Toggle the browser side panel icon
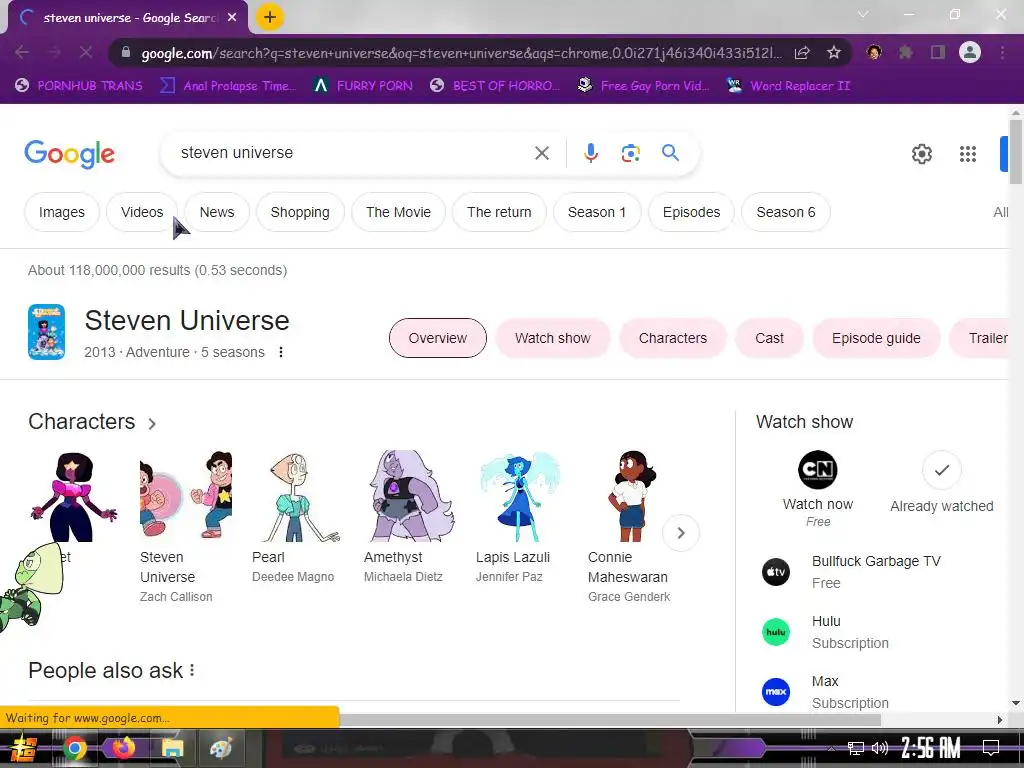Image resolution: width=1024 pixels, height=768 pixels. tap(938, 52)
